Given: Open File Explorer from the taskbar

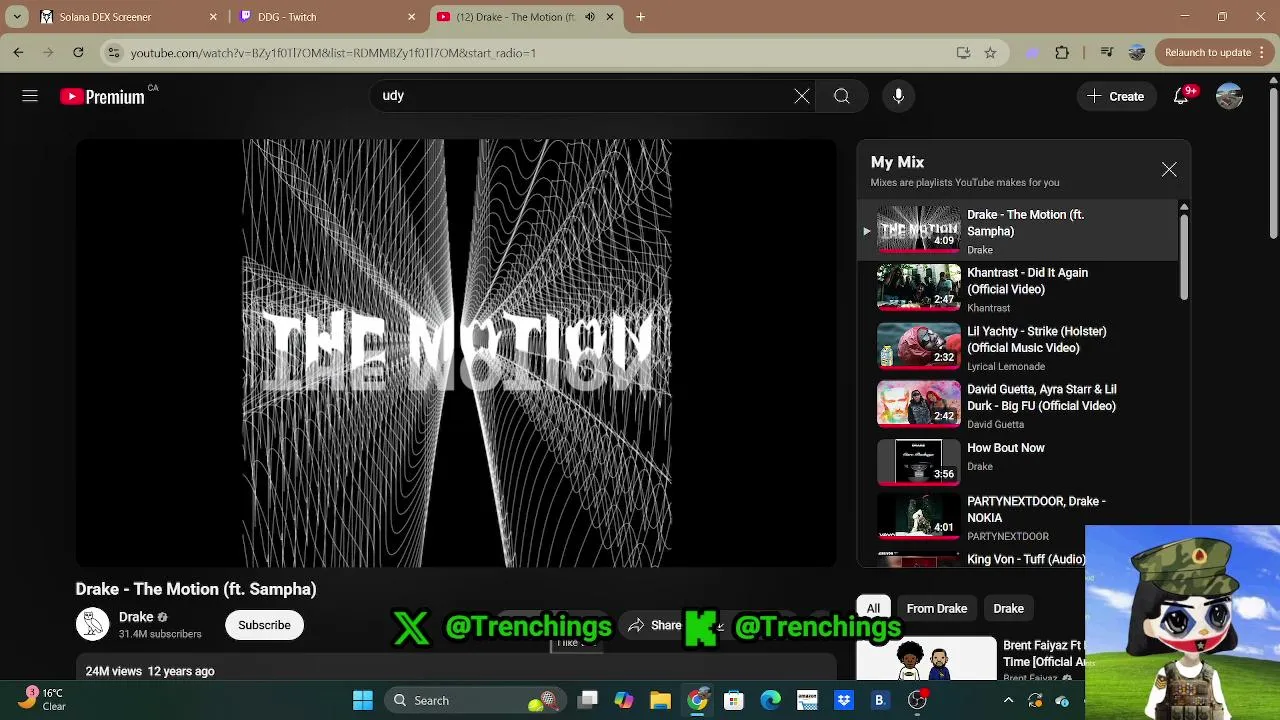Looking at the screenshot, I should [660, 700].
